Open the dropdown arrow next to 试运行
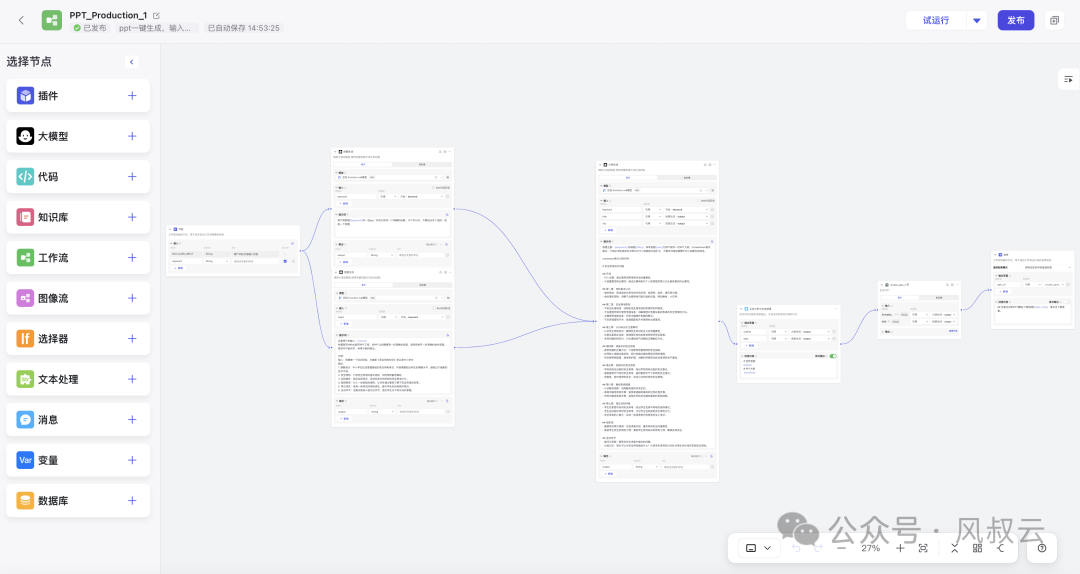This screenshot has height=574, width=1080. [977, 21]
